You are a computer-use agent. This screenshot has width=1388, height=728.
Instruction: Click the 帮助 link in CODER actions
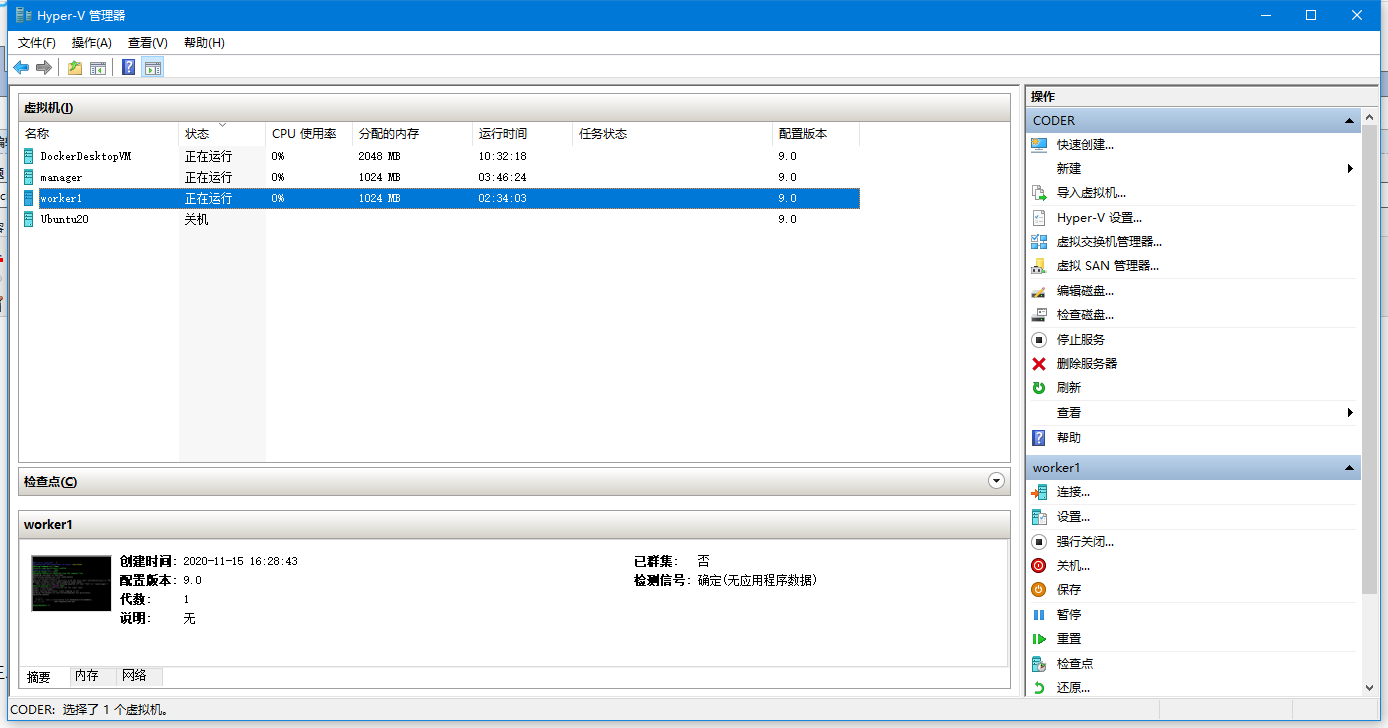pos(1069,438)
